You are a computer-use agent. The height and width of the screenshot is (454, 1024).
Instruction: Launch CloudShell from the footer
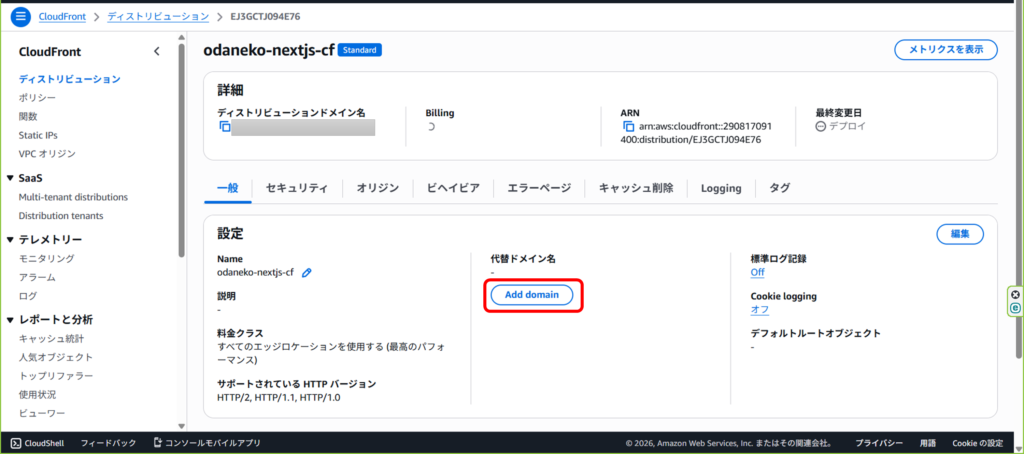[x=38, y=443]
